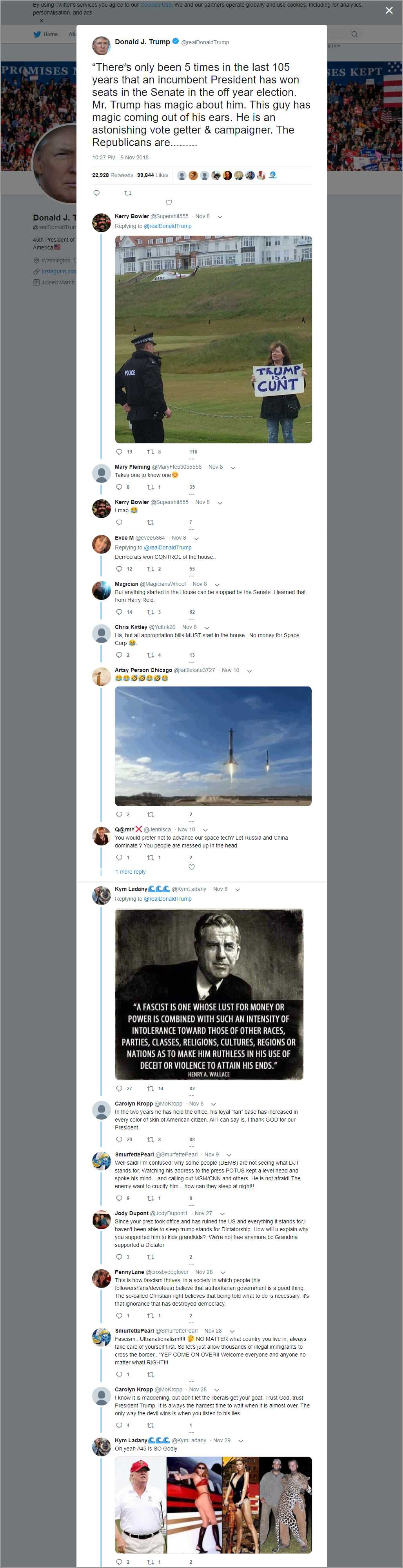Image resolution: width=403 pixels, height=1568 pixels.
Task: Click reply icon on Mary Fleming's tweet
Action: (x=119, y=487)
